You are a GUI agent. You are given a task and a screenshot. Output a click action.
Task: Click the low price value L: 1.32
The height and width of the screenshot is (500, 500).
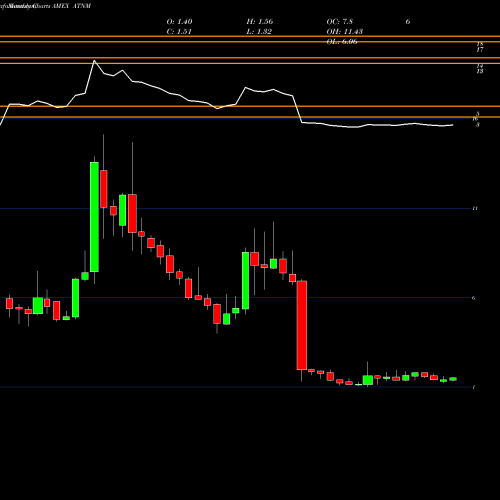259,32
